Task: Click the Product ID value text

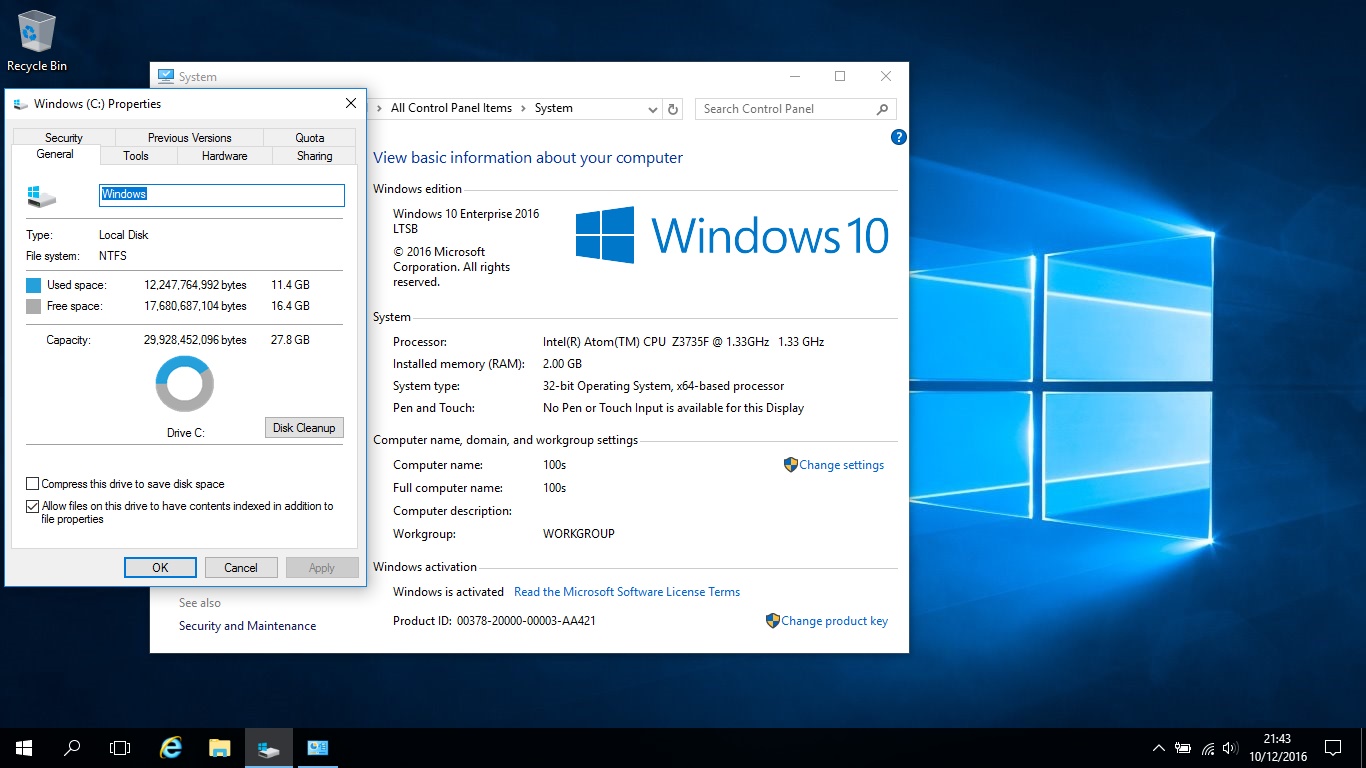Action: 526,621
